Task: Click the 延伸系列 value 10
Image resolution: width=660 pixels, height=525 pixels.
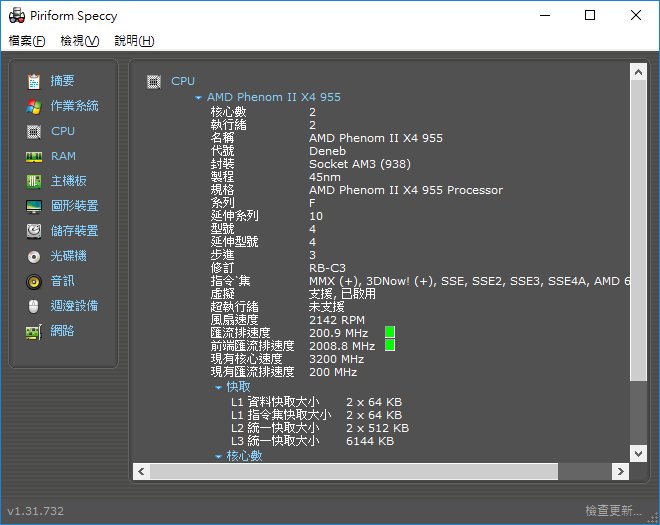Action: 316,216
